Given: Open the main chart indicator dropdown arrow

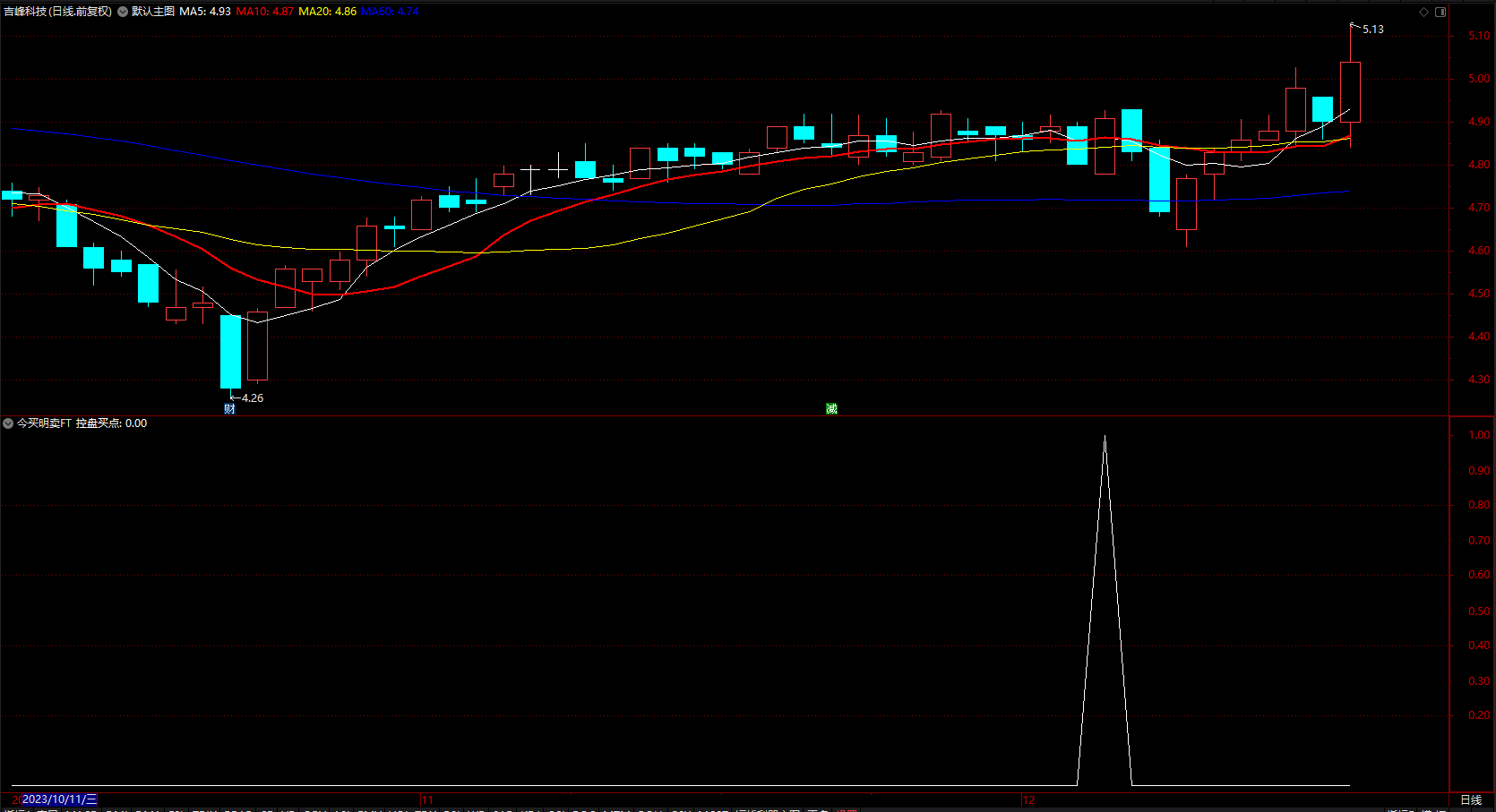Looking at the screenshot, I should click(x=123, y=12).
